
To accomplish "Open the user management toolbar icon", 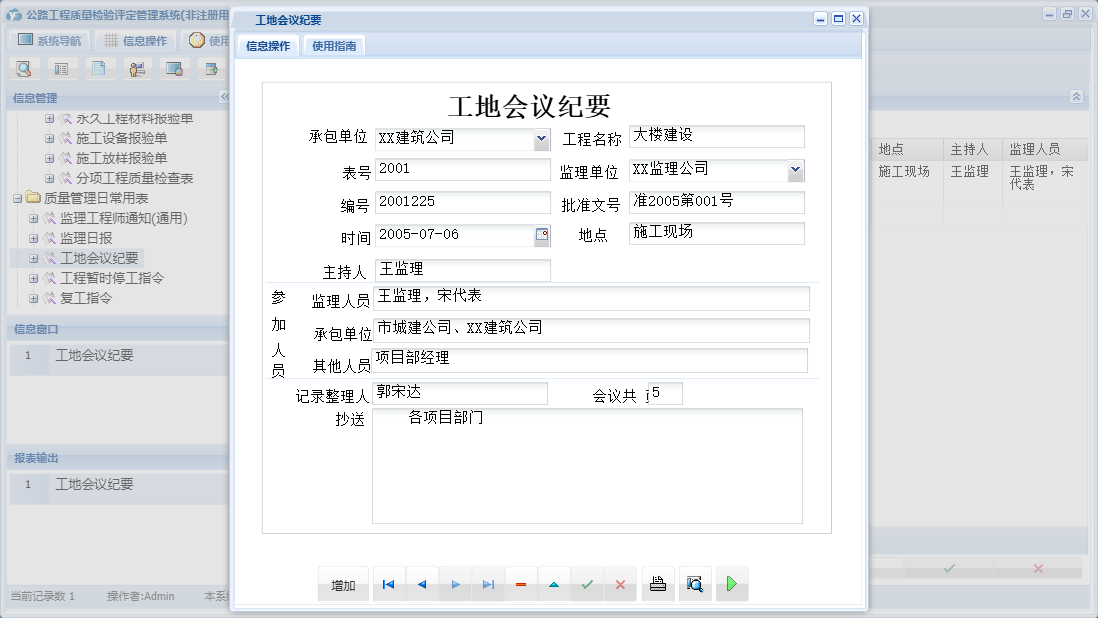I will [x=137, y=68].
